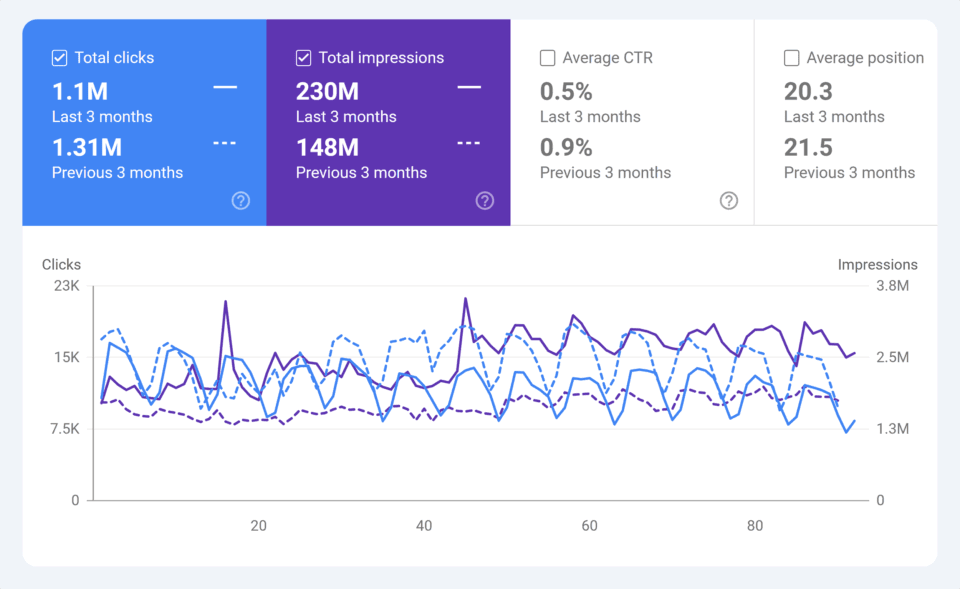Enable the Average position checkbox
This screenshot has width=960, height=589.
792,58
